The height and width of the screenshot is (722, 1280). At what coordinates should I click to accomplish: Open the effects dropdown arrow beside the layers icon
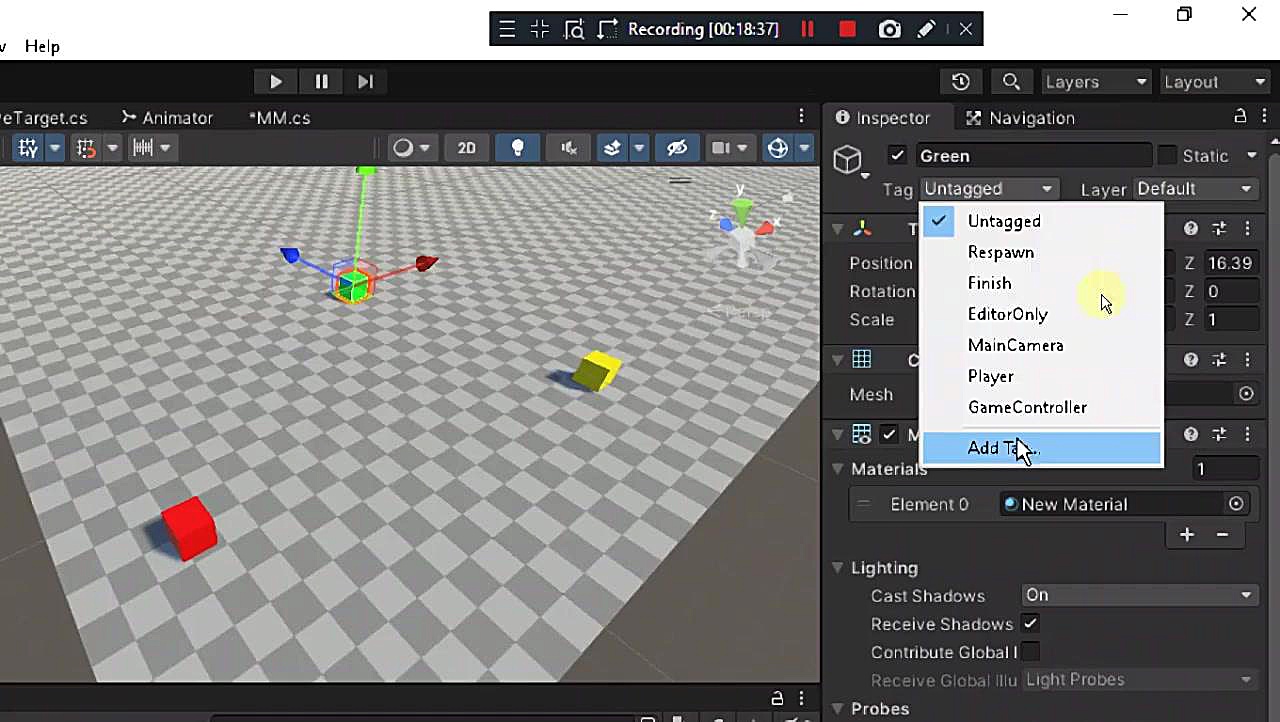pyautogui.click(x=639, y=148)
